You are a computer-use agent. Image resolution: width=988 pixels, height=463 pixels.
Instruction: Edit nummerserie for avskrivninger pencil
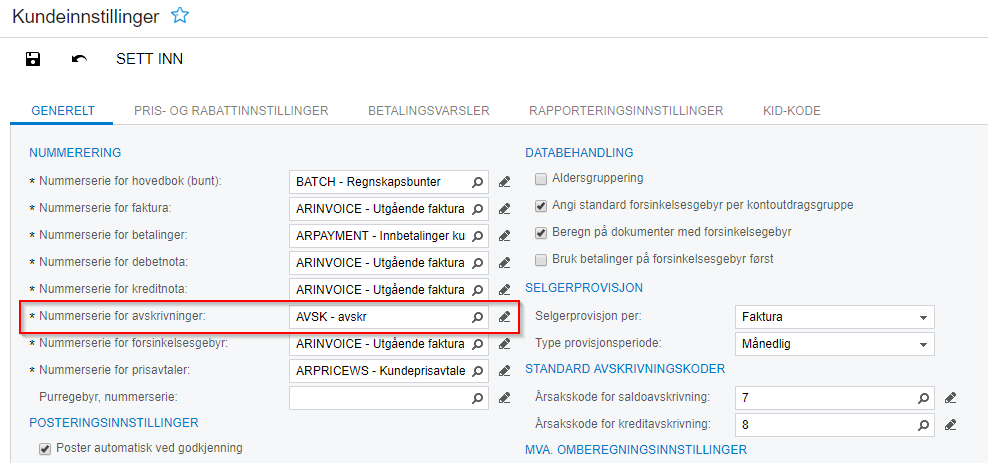504,317
